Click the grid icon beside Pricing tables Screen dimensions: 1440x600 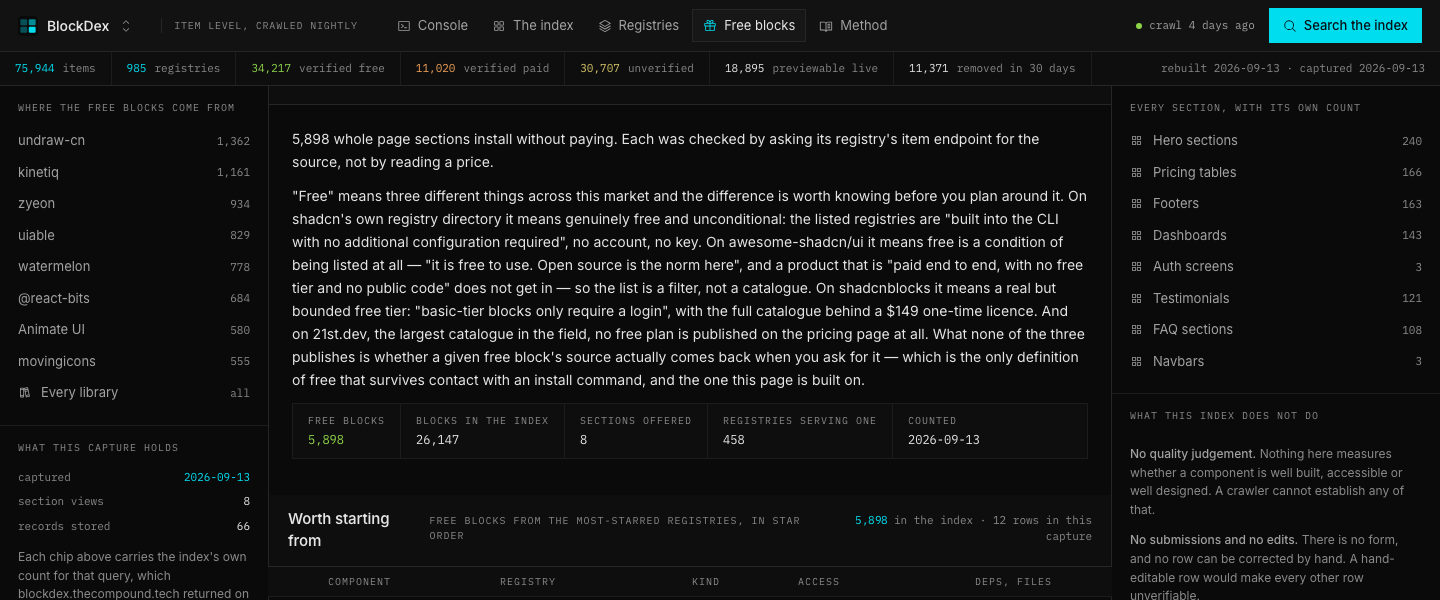click(1136, 172)
